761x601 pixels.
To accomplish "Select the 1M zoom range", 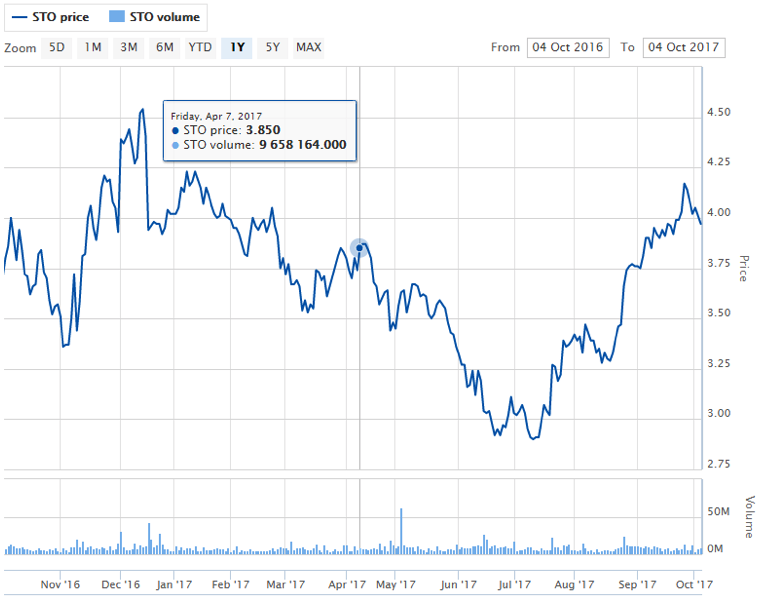I will [93, 47].
